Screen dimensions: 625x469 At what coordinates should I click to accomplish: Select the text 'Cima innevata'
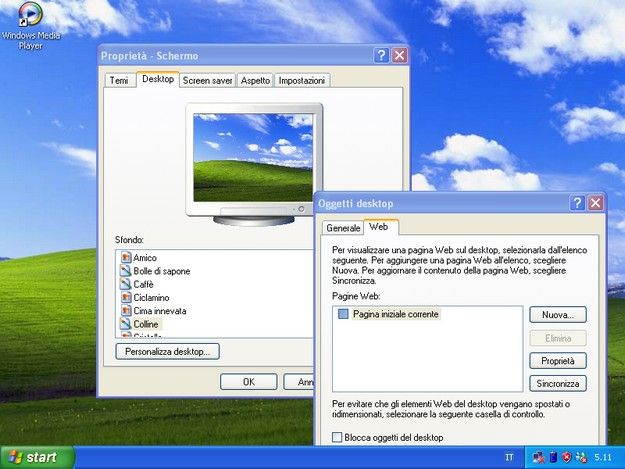tap(160, 311)
